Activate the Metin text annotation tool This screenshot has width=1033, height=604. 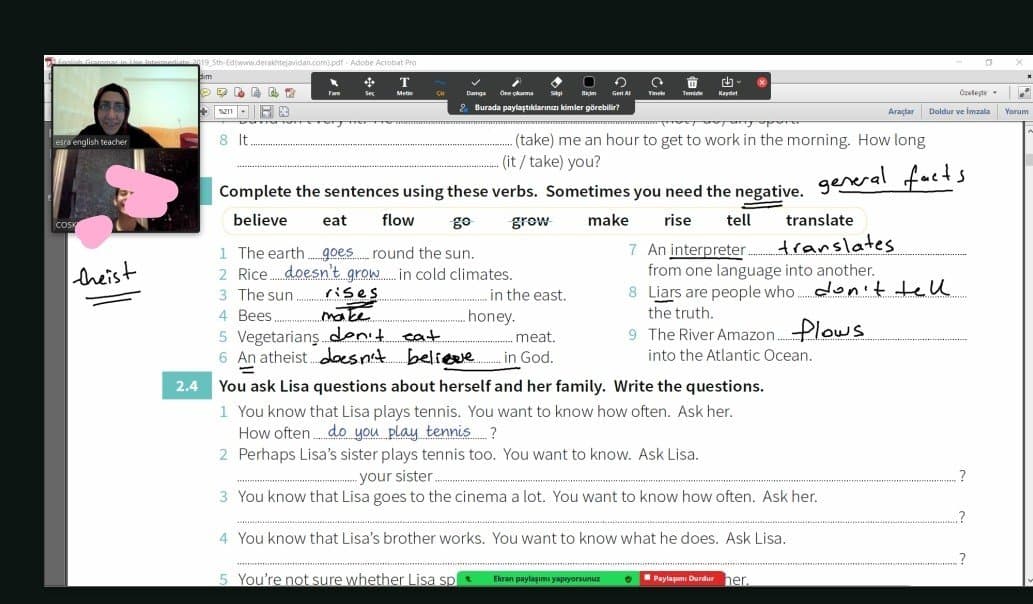[x=405, y=86]
